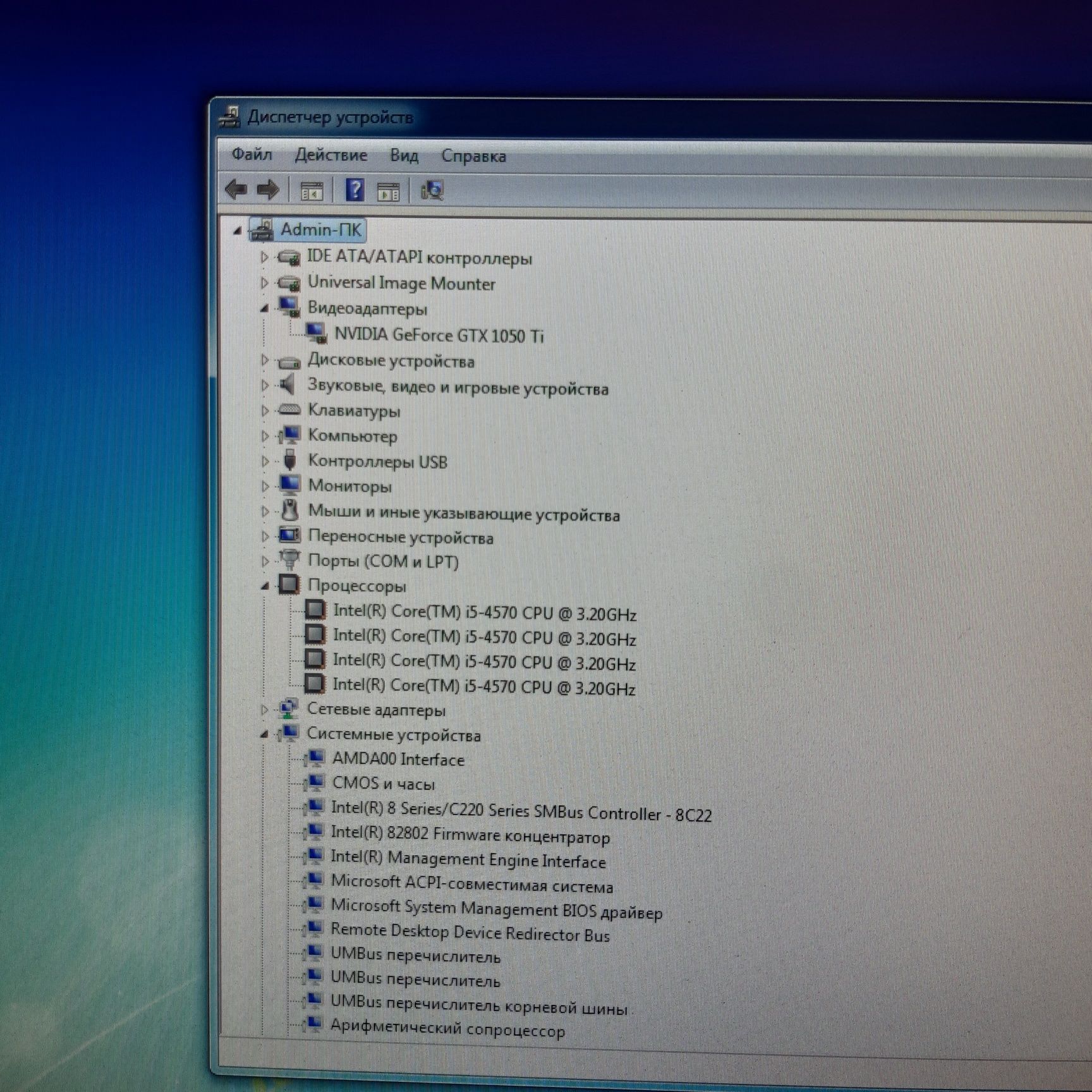Screen dimensions: 1092x1092
Task: Click the Порты (COM и LPT) icon
Action: (x=289, y=559)
